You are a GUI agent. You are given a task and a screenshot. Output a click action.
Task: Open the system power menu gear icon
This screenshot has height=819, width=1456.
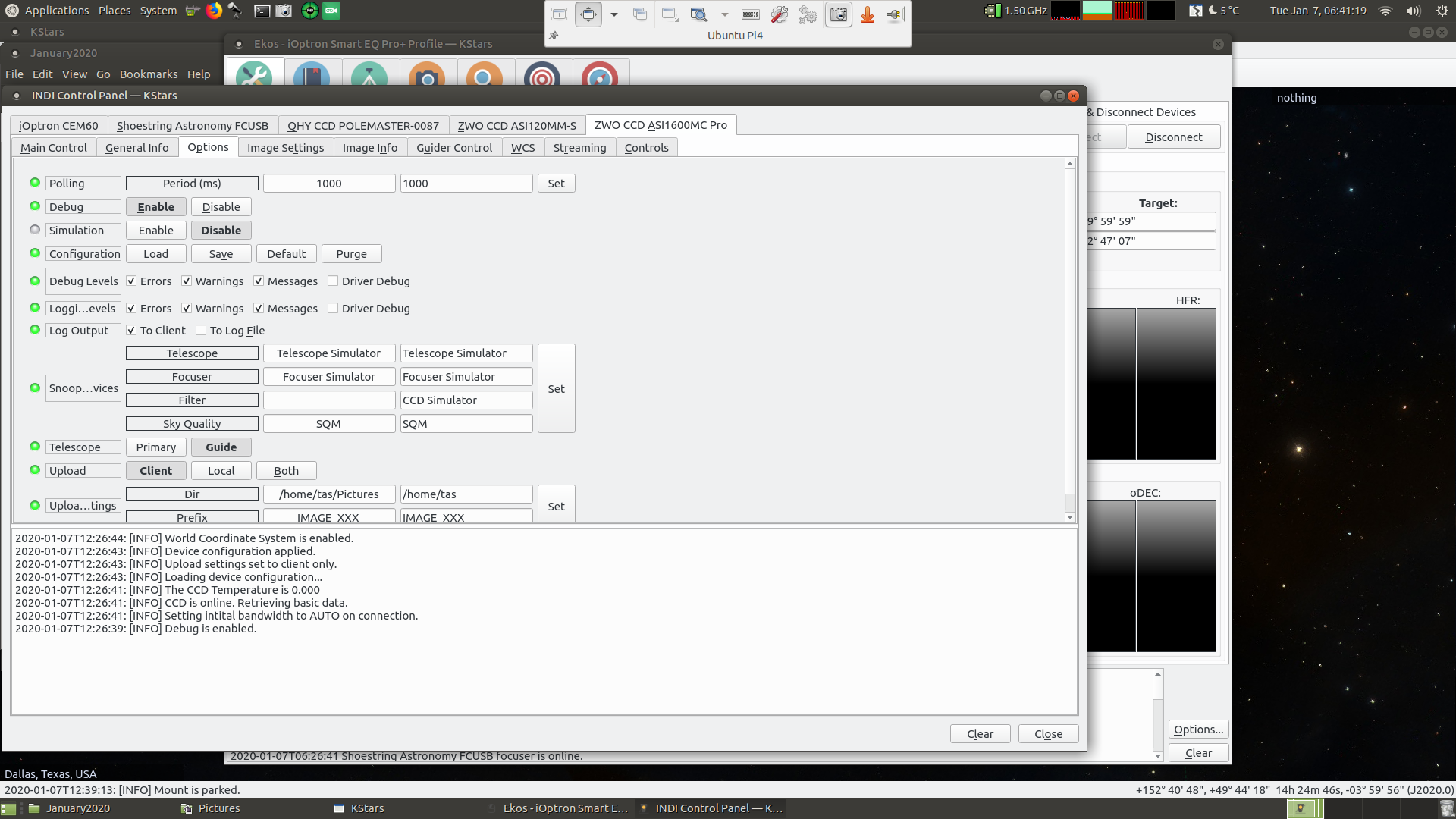(1442, 11)
